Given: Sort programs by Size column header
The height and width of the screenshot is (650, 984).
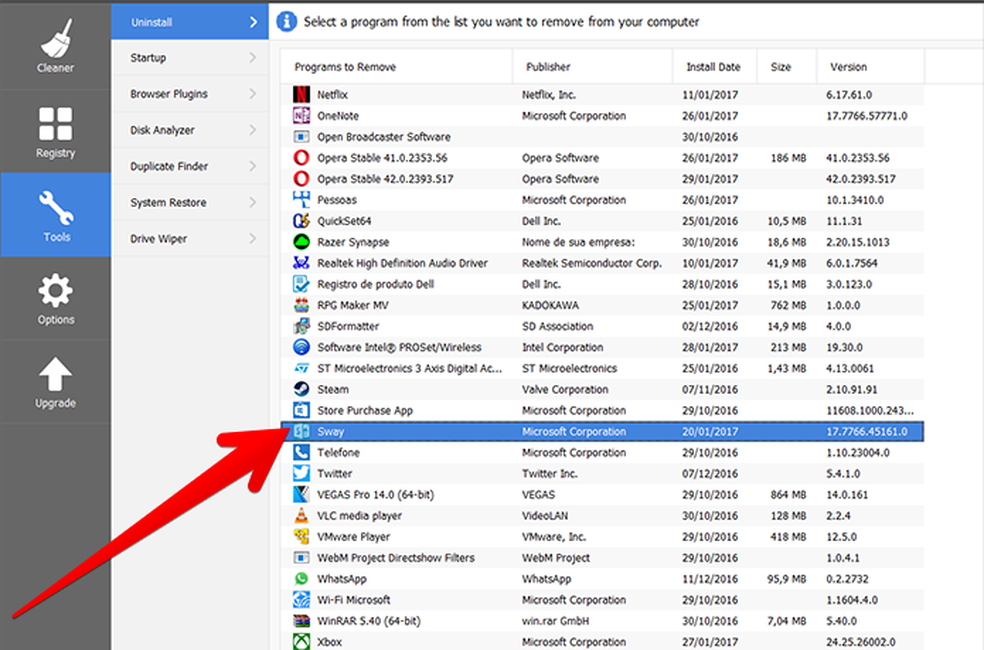Looking at the screenshot, I should (x=780, y=67).
